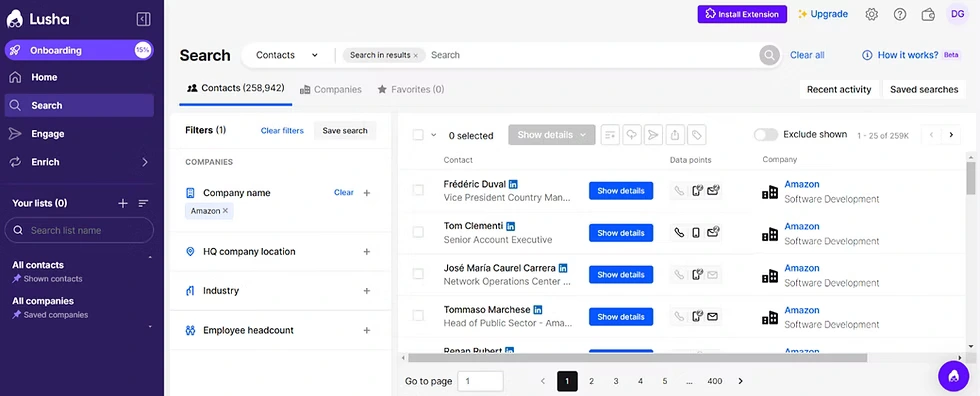
Task: Click the Search list name field
Action: click(x=79, y=230)
